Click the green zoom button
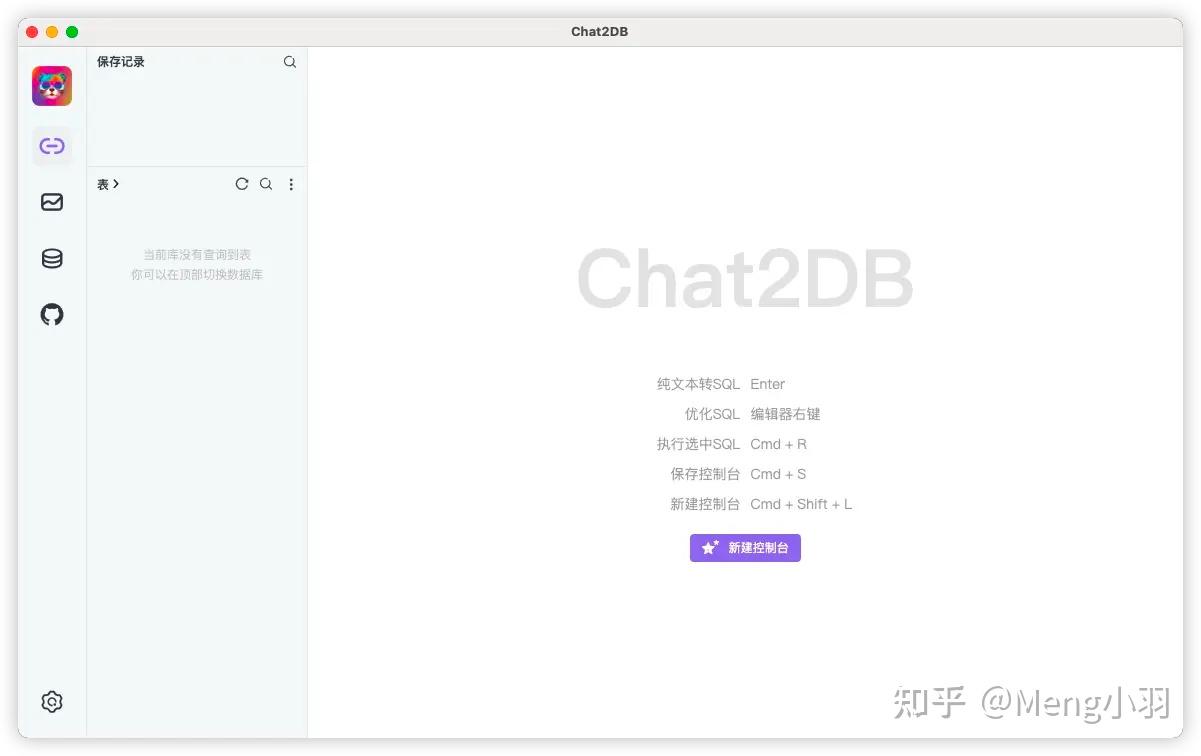 (72, 31)
